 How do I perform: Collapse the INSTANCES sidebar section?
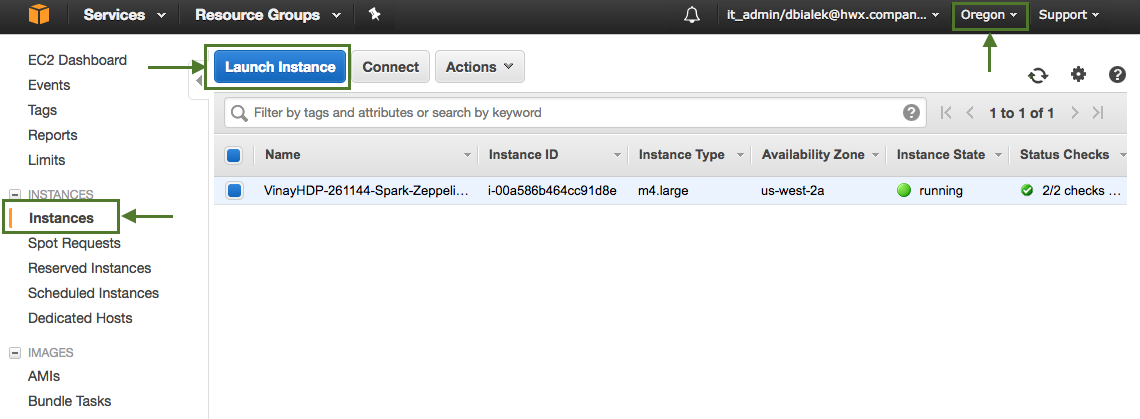click(15, 195)
